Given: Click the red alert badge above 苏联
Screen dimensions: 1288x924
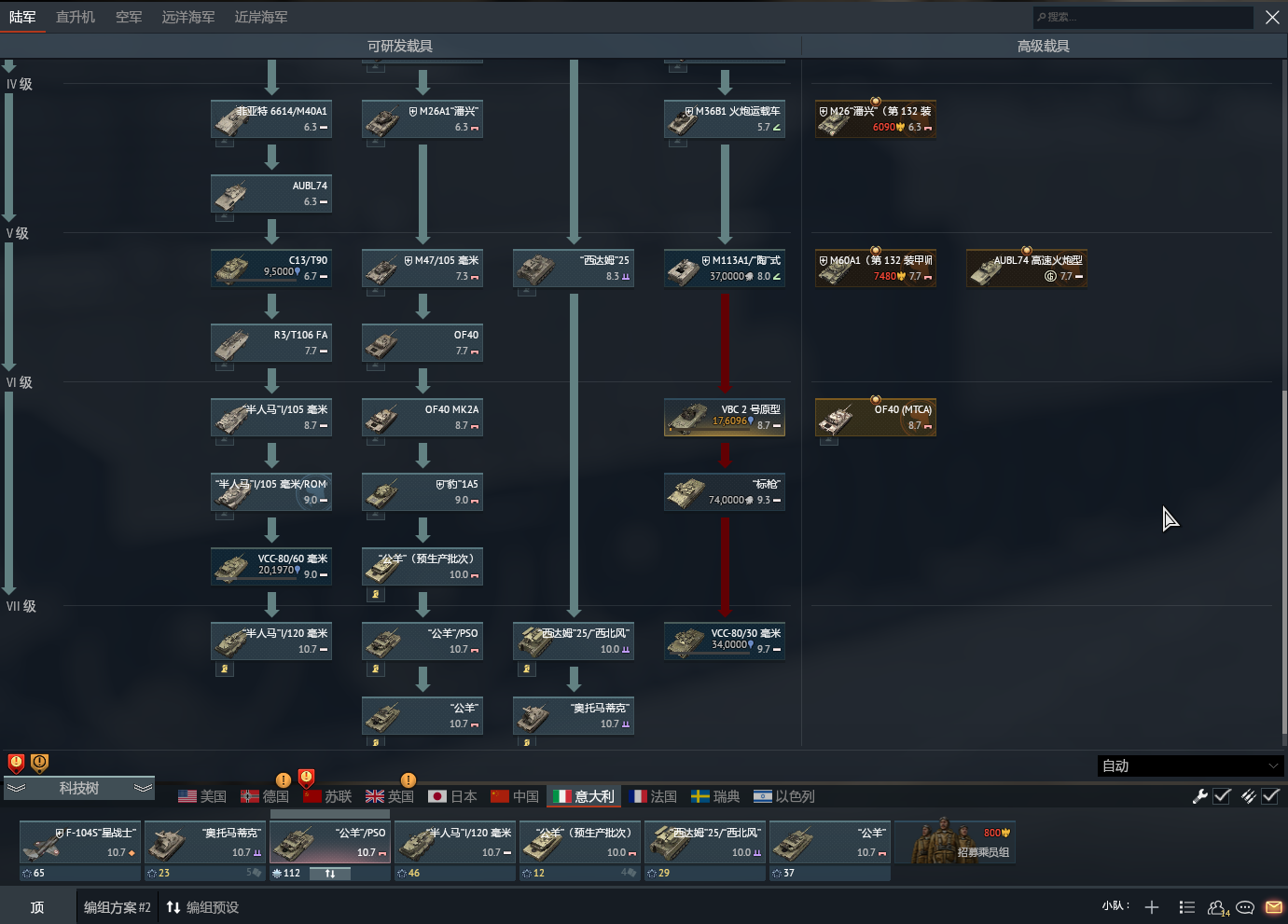Looking at the screenshot, I should pos(306,778).
